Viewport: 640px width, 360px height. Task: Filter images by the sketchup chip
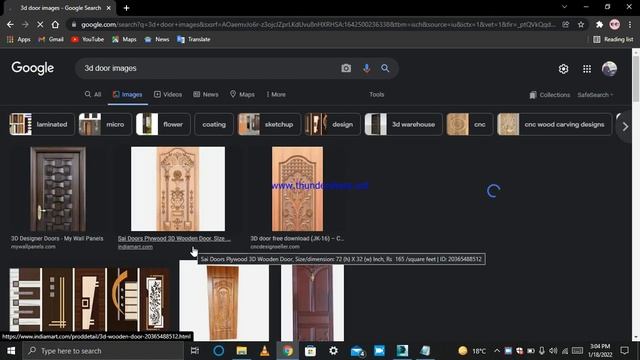tap(269, 124)
